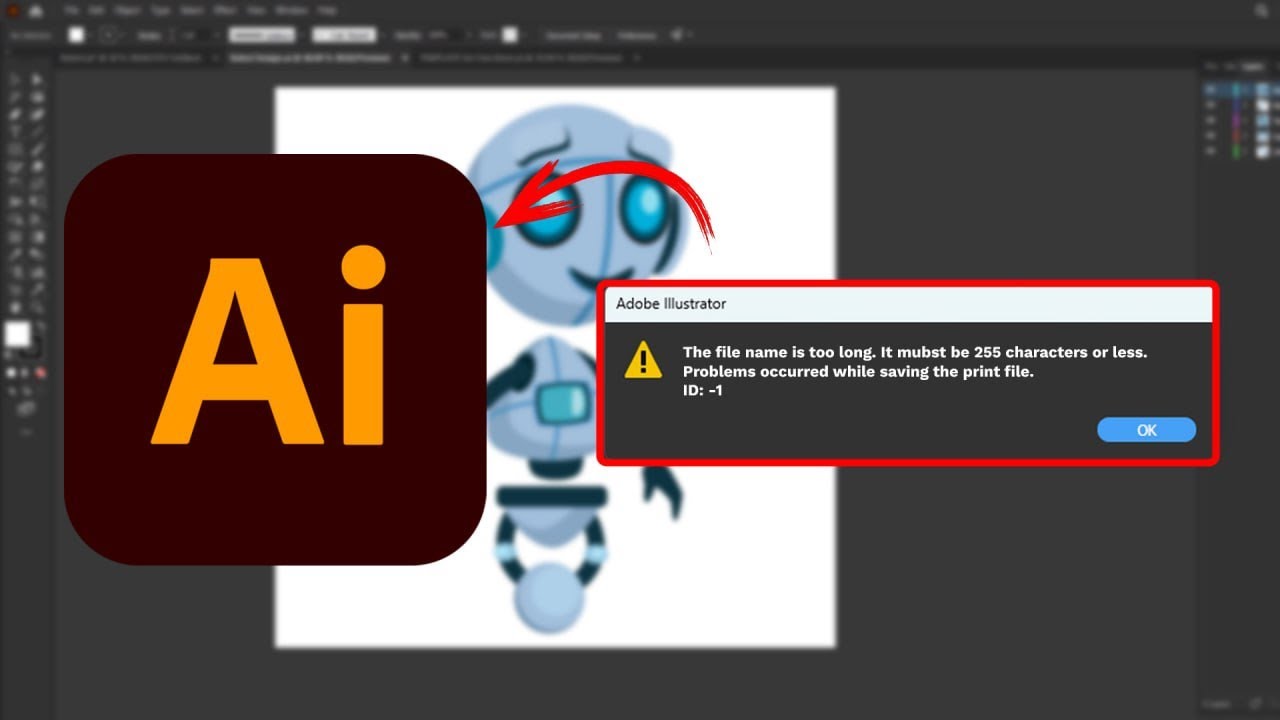The image size is (1280, 720).
Task: Click the yellow warning triangle icon
Action: pyautogui.click(x=643, y=359)
